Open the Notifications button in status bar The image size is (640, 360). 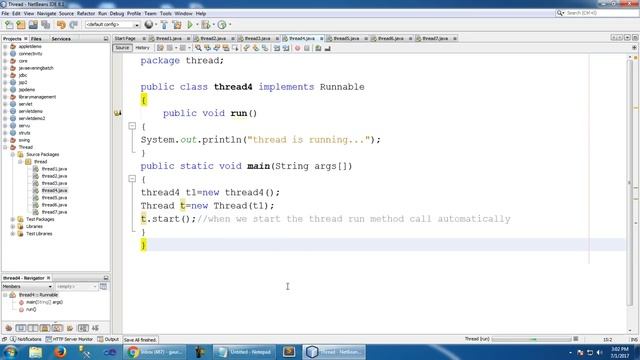click(x=26, y=339)
